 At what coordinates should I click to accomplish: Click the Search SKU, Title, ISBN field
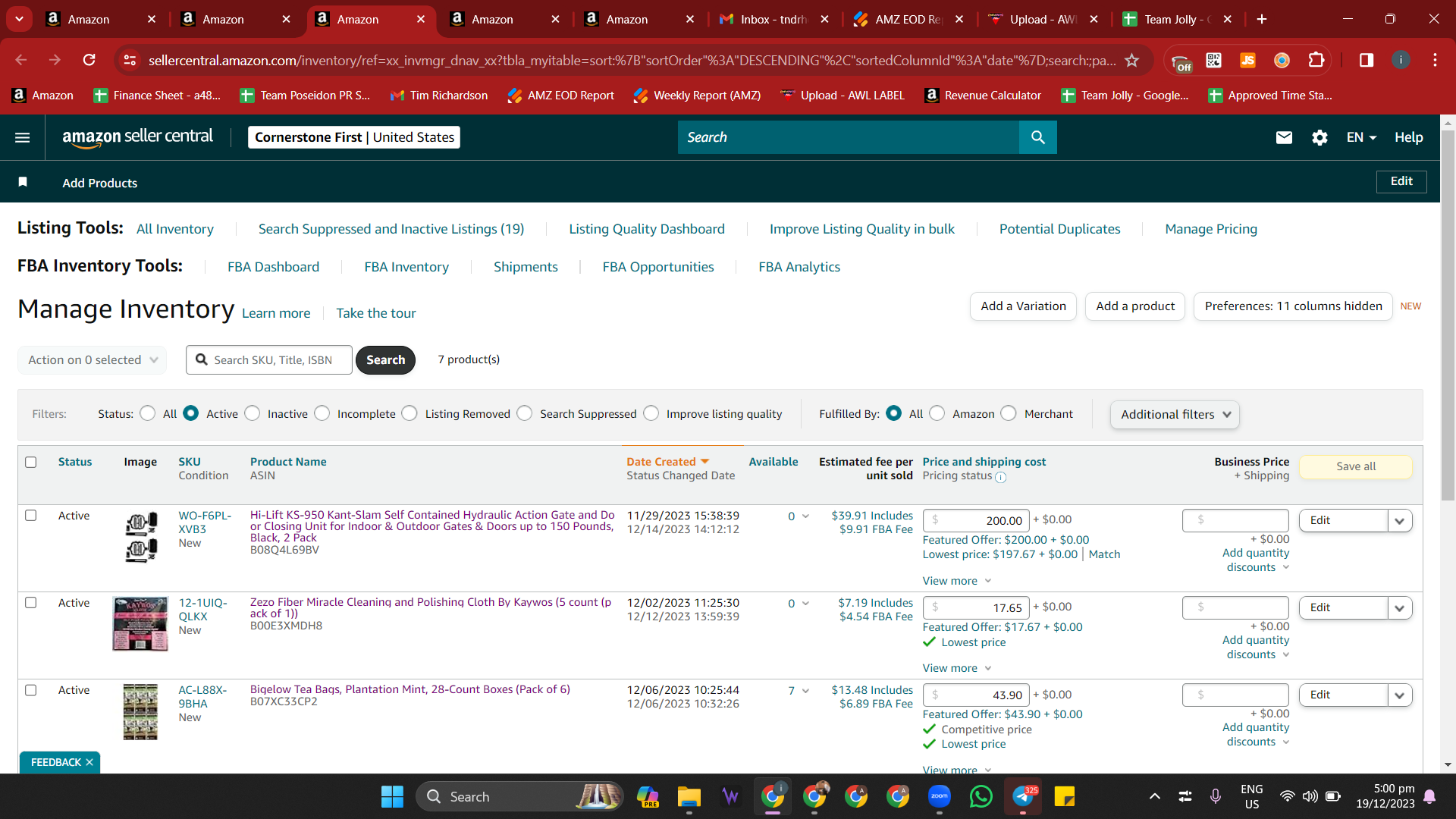[x=269, y=359]
